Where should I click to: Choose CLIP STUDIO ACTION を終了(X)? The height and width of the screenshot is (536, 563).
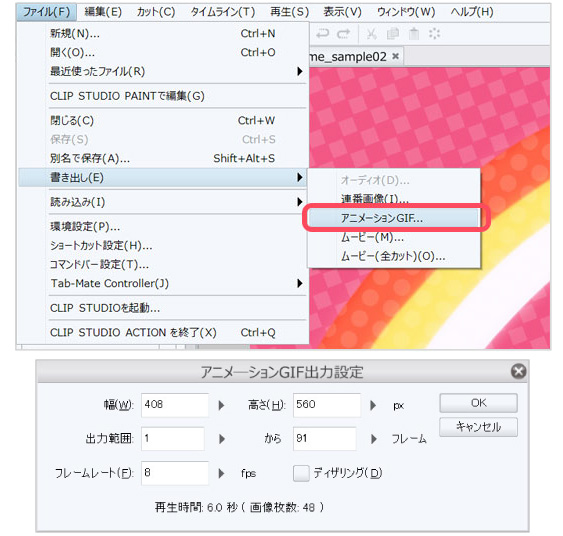163,333
